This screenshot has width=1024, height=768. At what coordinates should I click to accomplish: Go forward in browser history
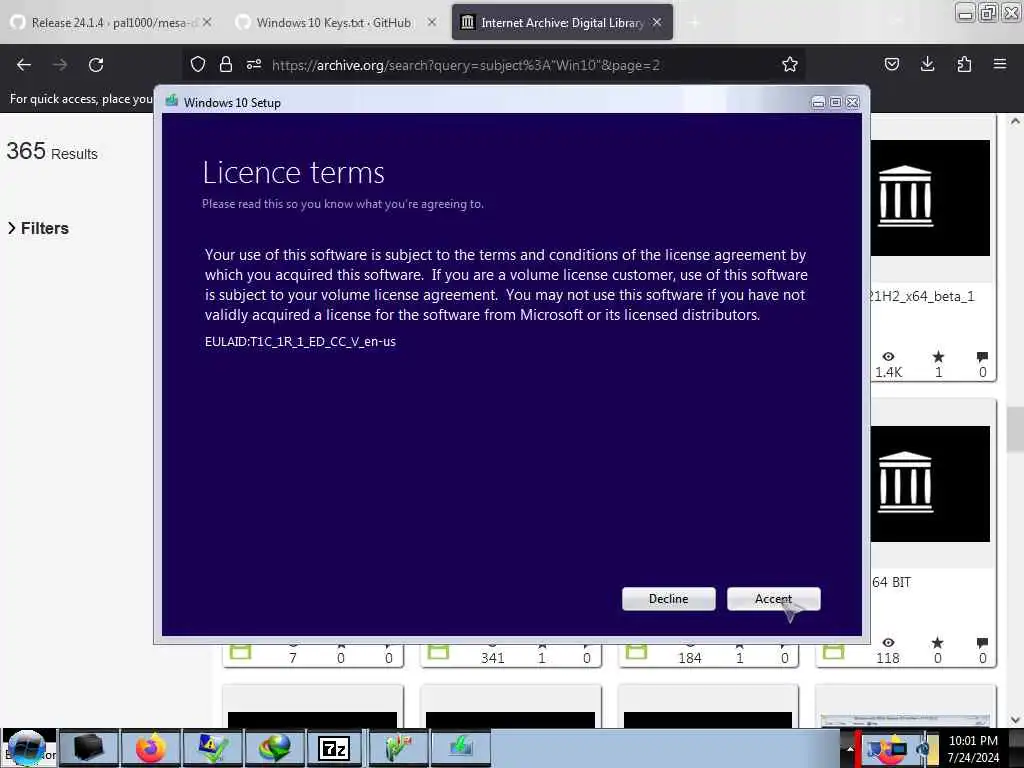[60, 65]
